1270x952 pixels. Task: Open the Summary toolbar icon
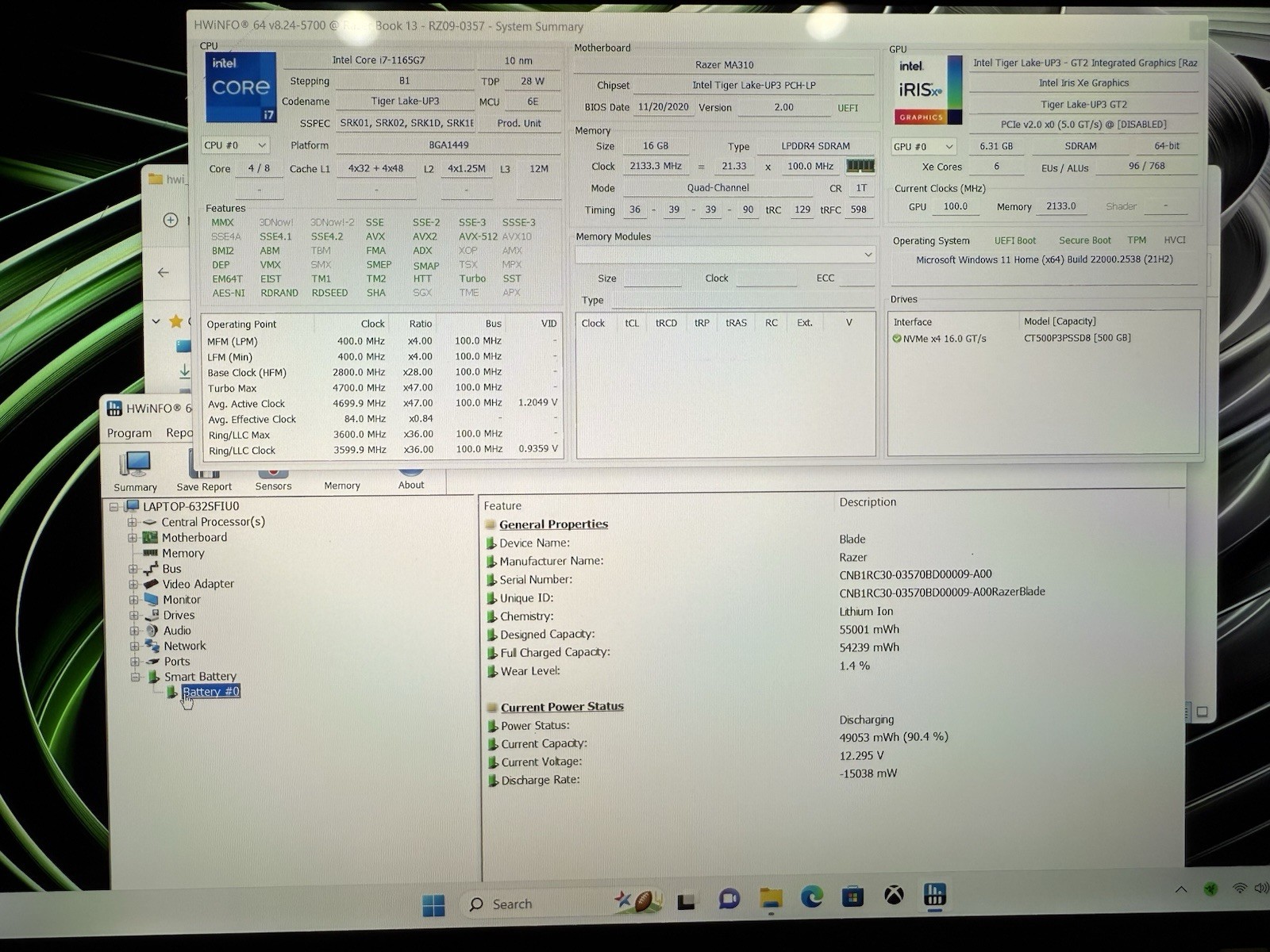[x=135, y=470]
